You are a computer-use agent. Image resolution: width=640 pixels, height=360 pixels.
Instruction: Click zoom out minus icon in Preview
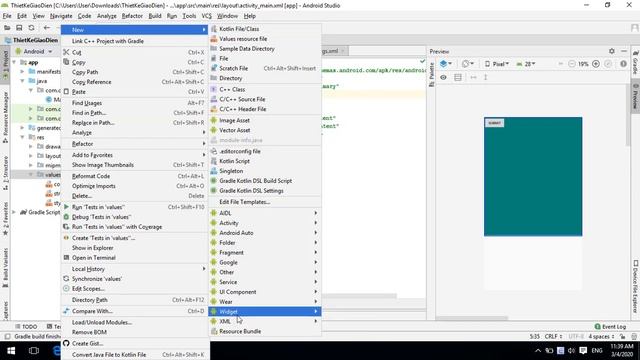571,64
